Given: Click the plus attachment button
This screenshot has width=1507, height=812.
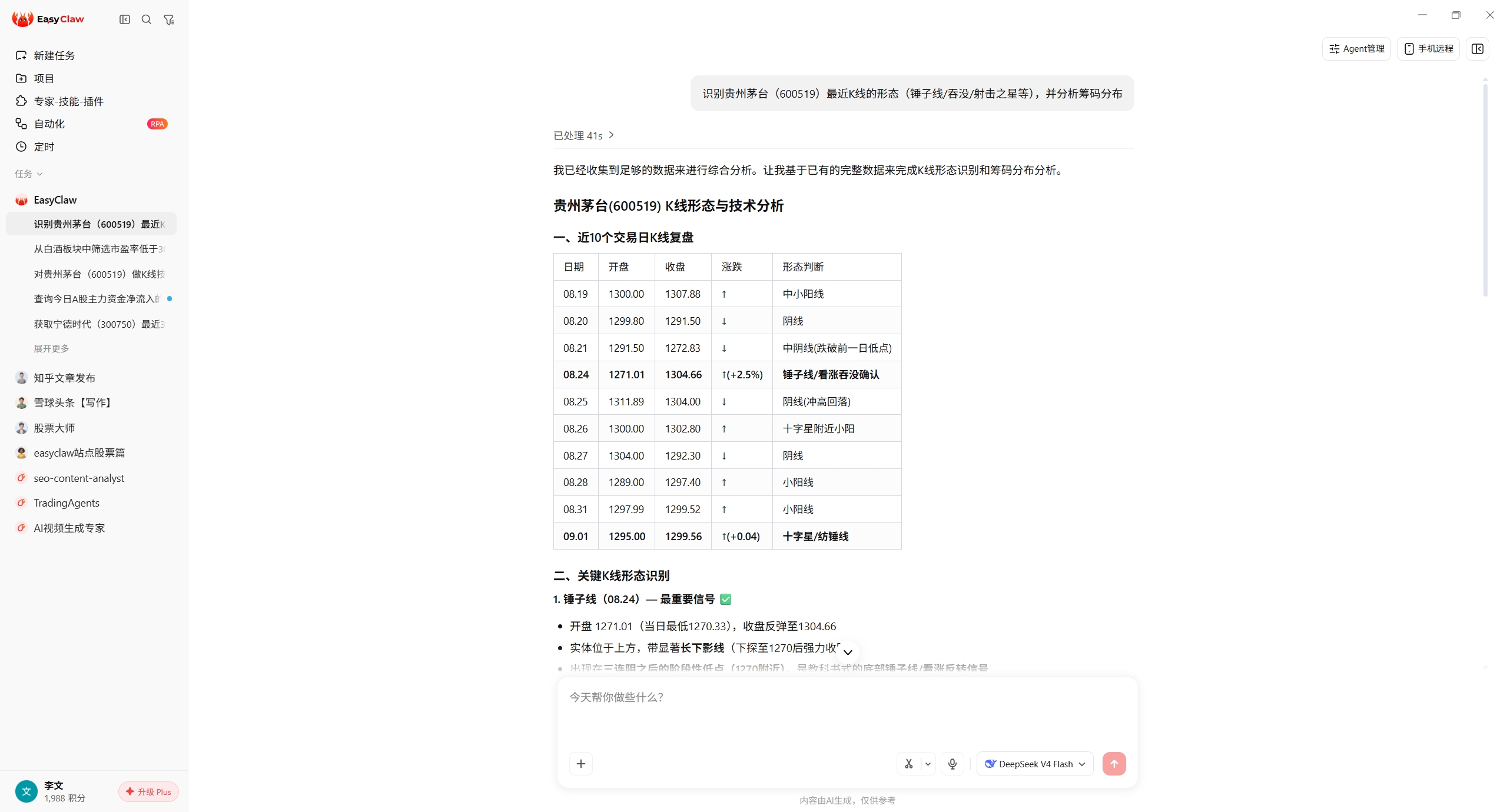Looking at the screenshot, I should point(581,764).
